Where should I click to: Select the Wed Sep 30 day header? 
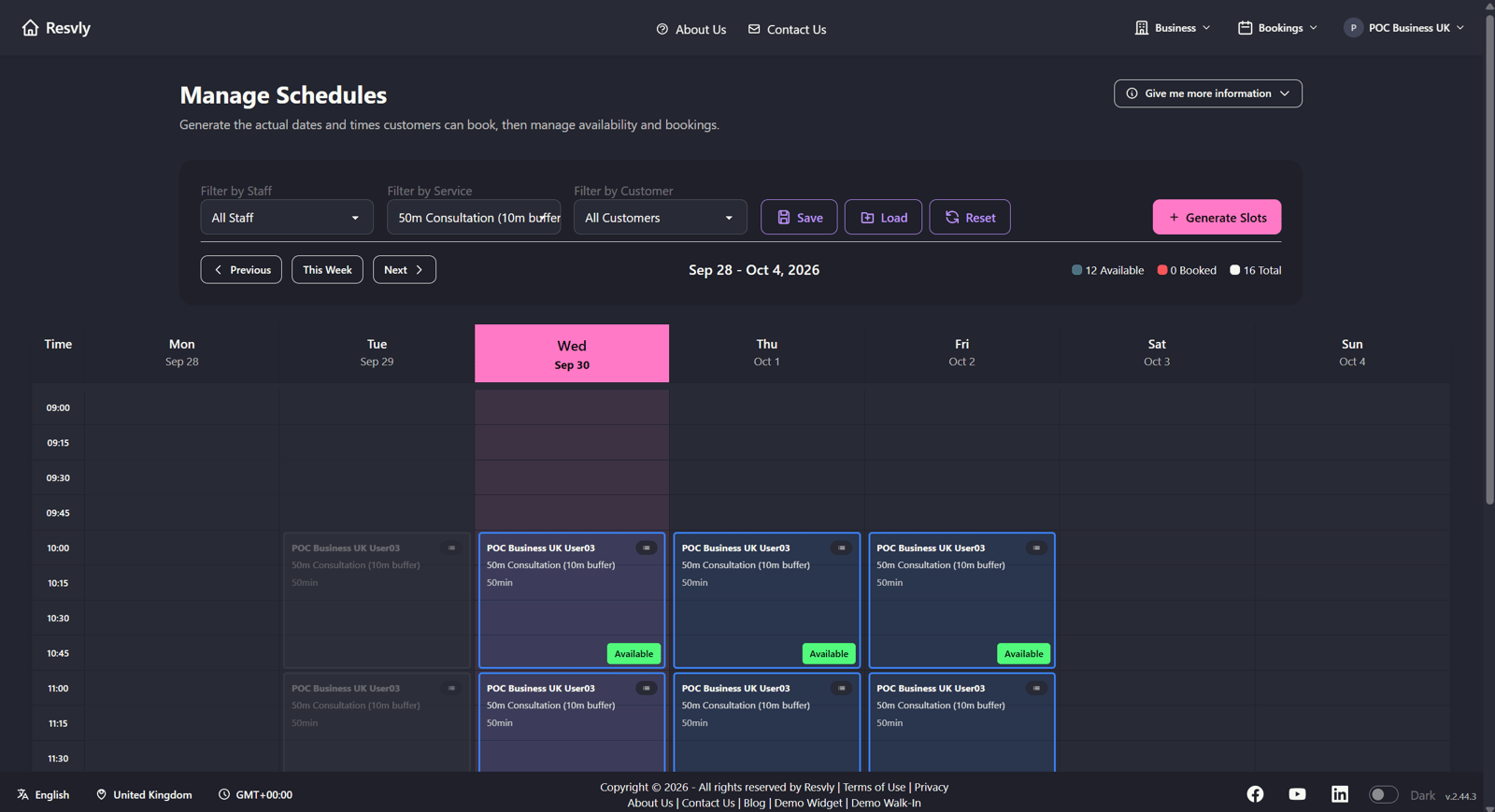pyautogui.click(x=572, y=353)
